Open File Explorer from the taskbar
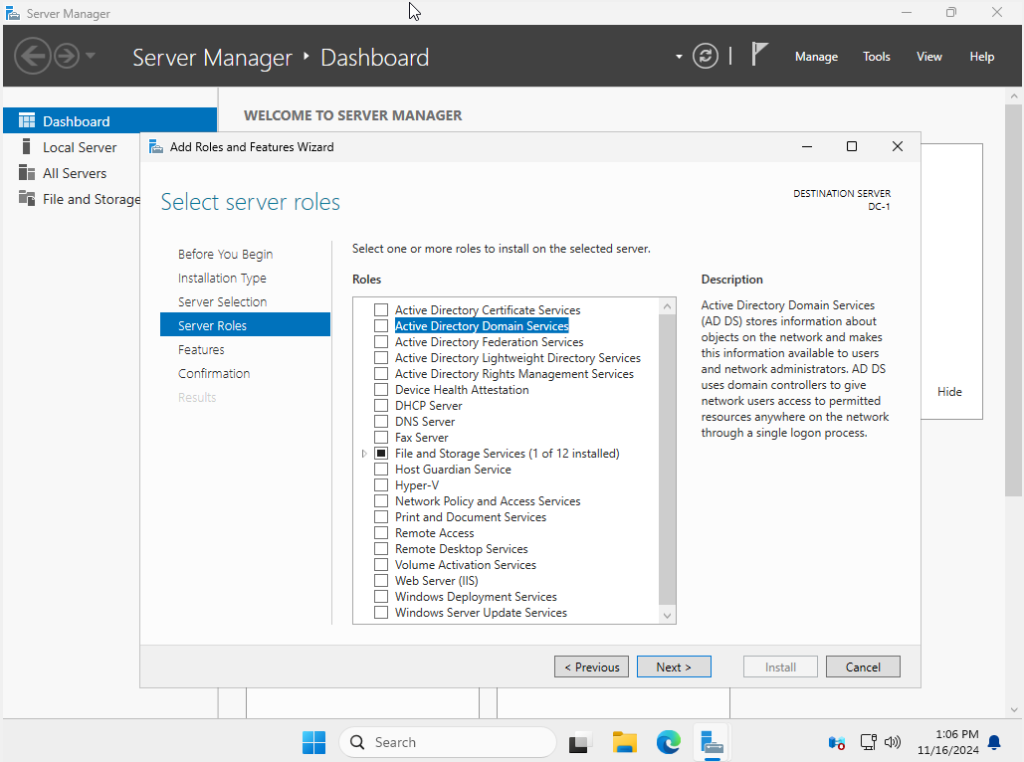The image size is (1024, 762). pyautogui.click(x=624, y=742)
